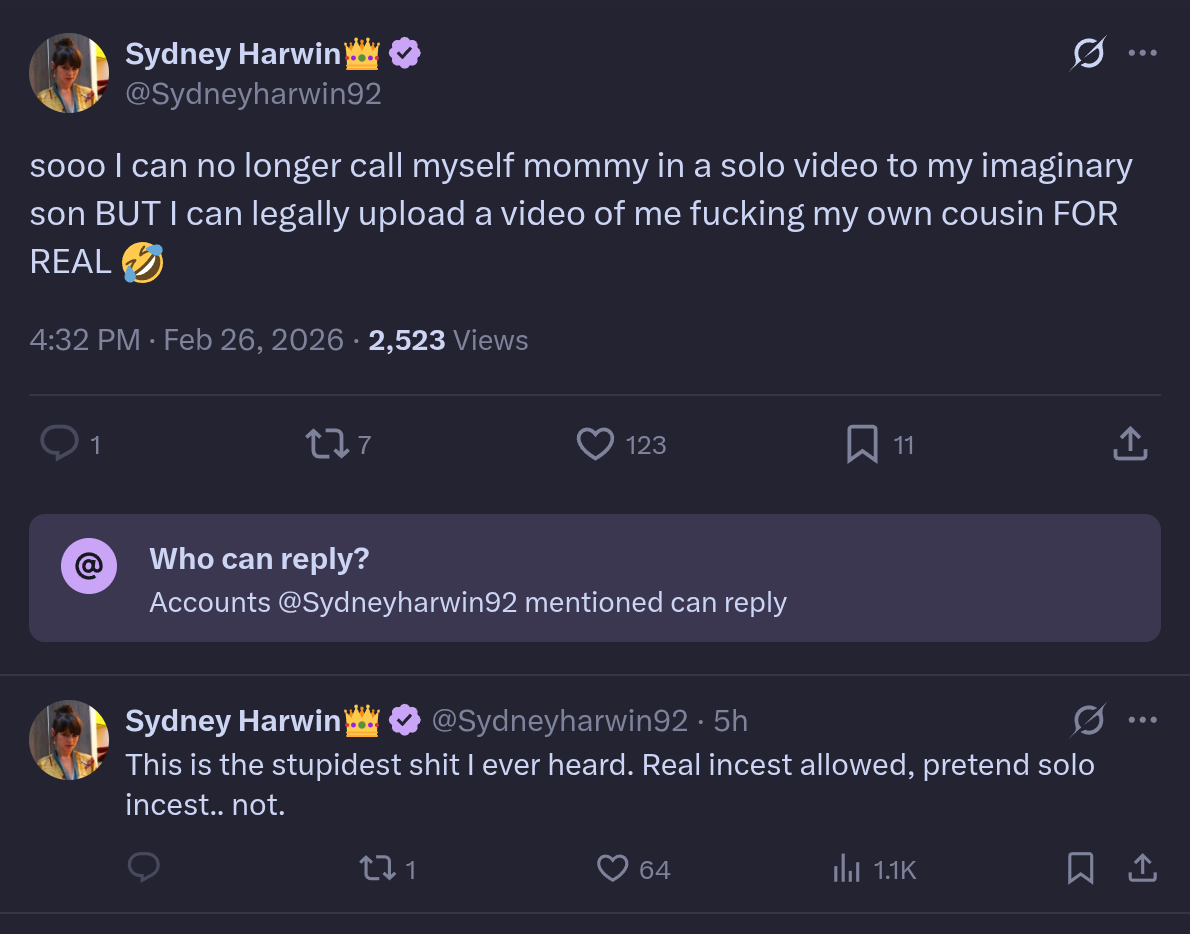Image resolution: width=1190 pixels, height=934 pixels.
Task: Bookmark the reply post
Action: (1080, 868)
